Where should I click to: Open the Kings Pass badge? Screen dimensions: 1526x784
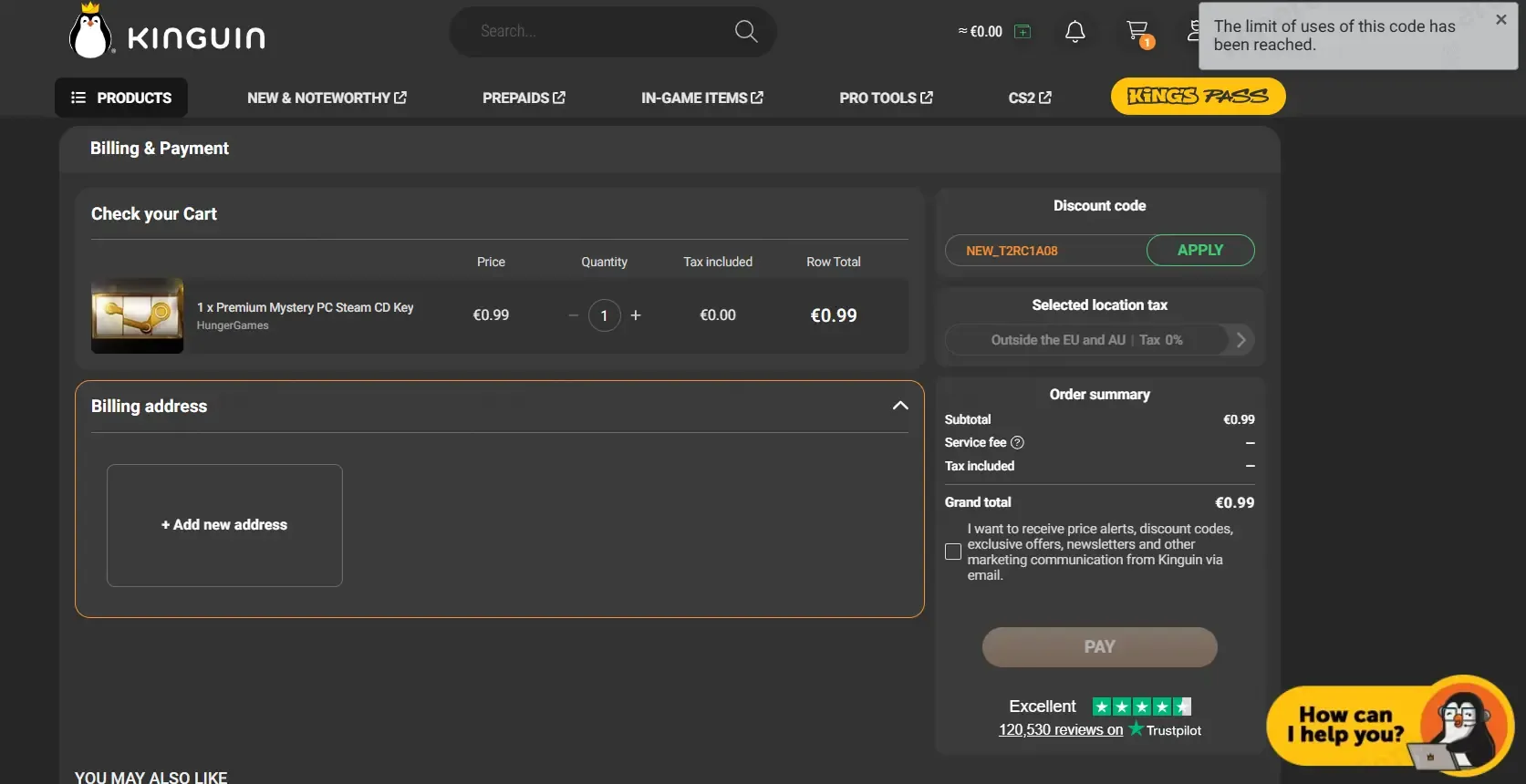click(x=1198, y=97)
